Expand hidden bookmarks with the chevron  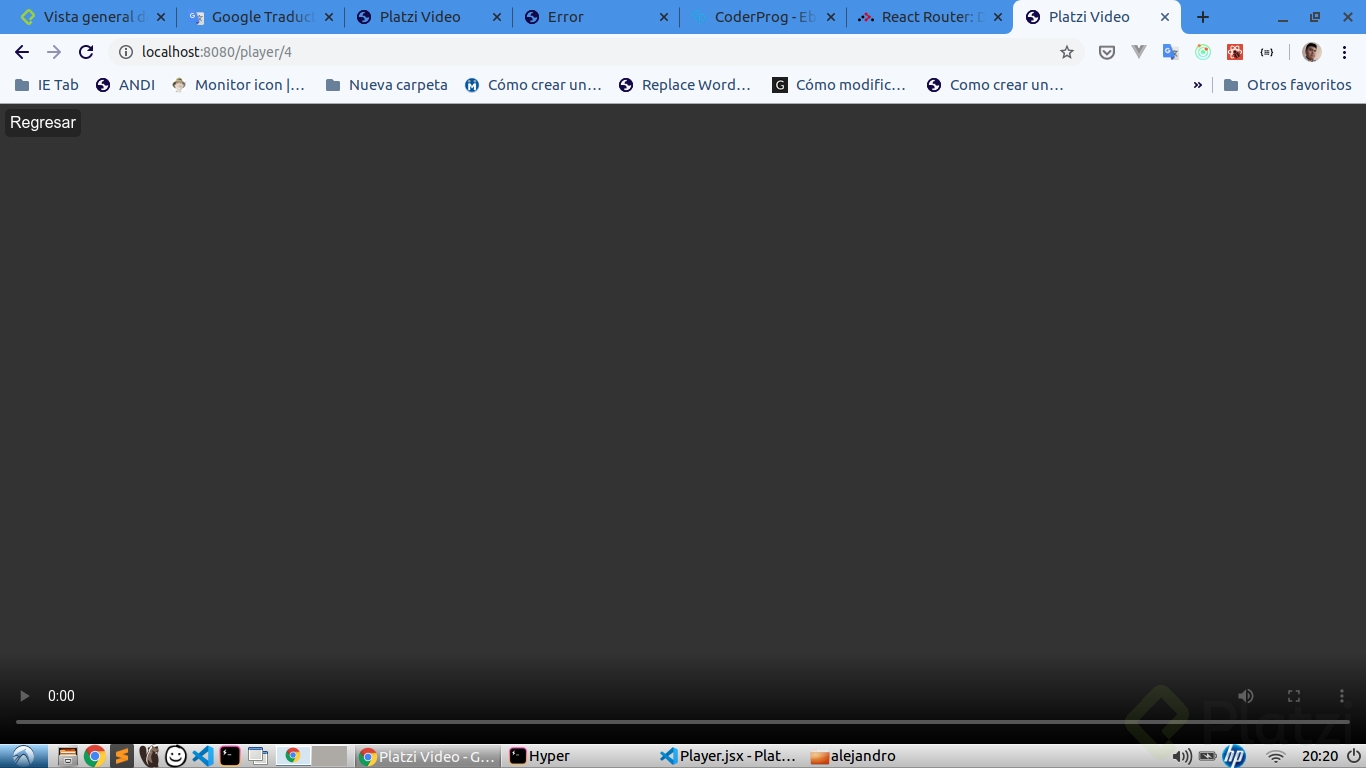(x=1197, y=85)
